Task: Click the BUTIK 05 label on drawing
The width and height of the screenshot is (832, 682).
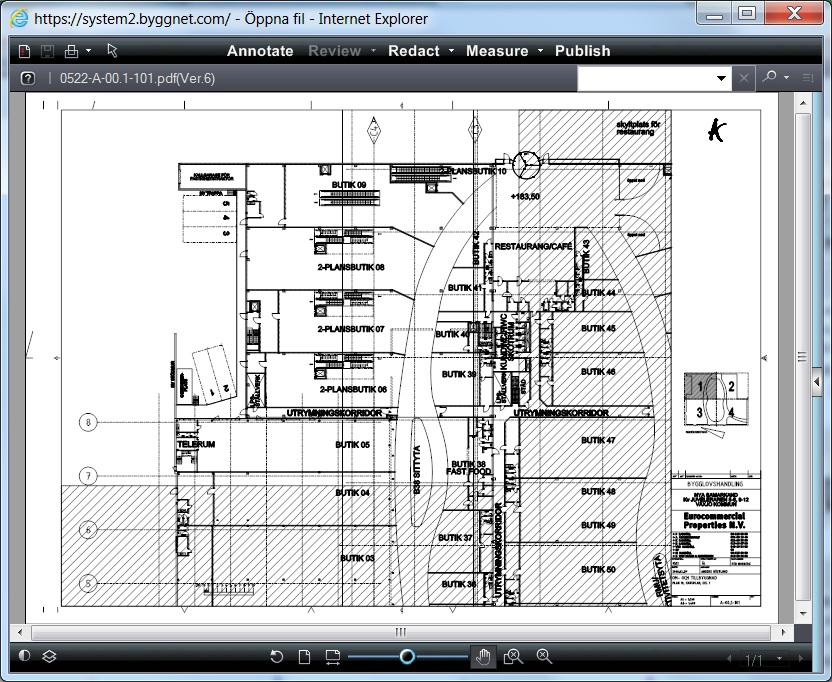Action: (352, 444)
